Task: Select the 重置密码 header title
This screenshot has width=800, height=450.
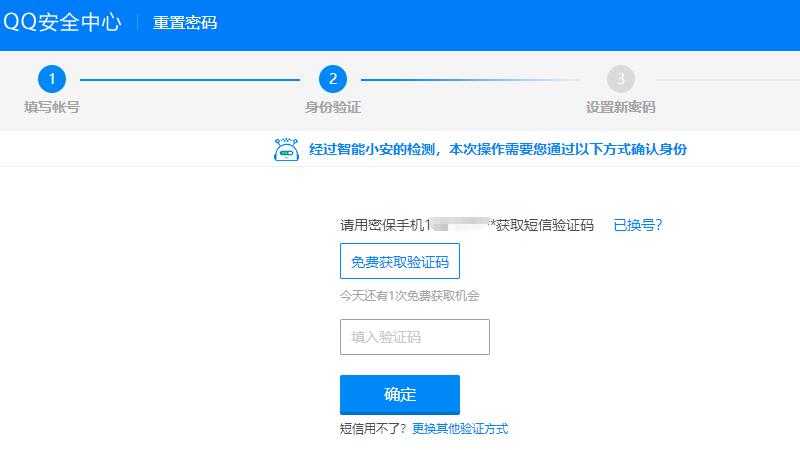Action: pyautogui.click(x=185, y=22)
